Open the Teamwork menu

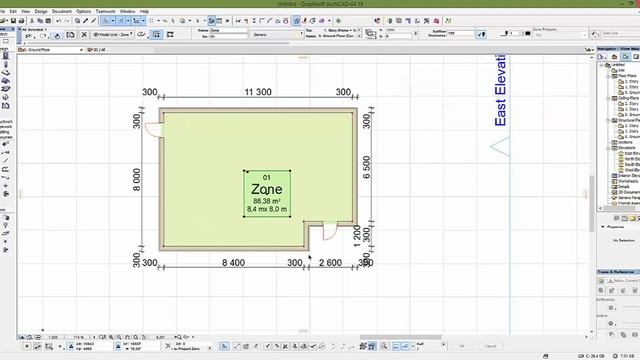(x=105, y=11)
